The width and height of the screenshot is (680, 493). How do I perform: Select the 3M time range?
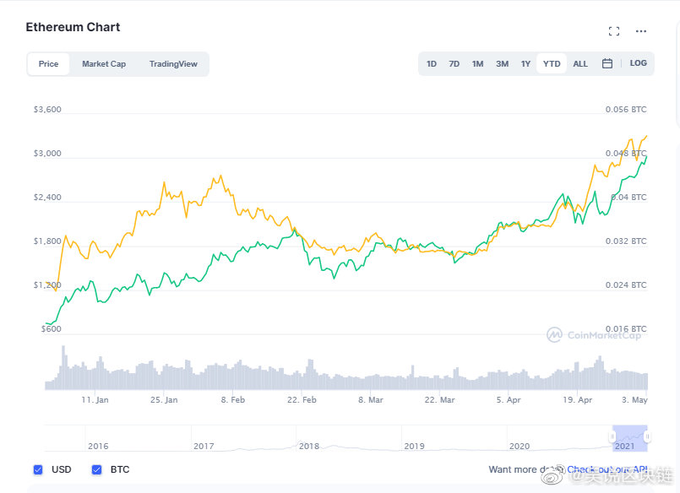502,64
